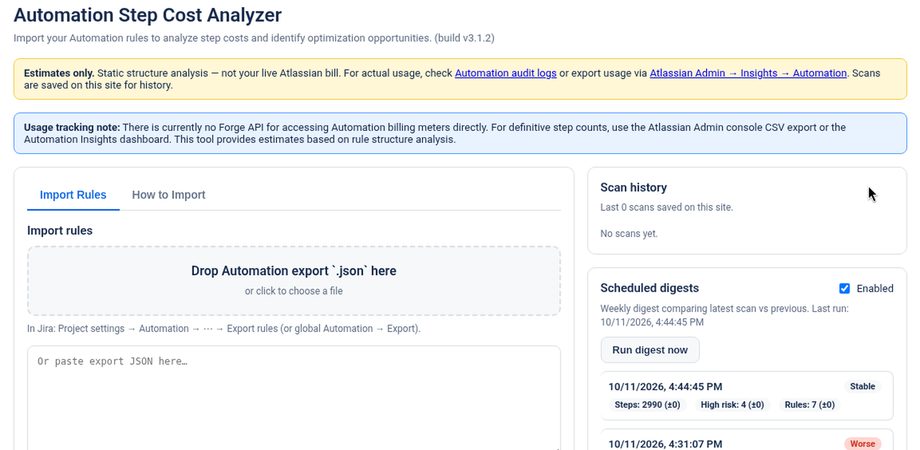The height and width of the screenshot is (450, 920).
Task: Click the Estimates only bold label
Action: point(59,73)
